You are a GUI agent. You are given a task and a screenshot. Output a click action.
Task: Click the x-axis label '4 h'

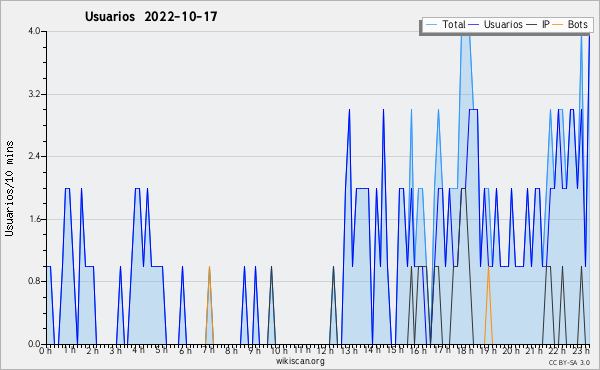pos(139,350)
